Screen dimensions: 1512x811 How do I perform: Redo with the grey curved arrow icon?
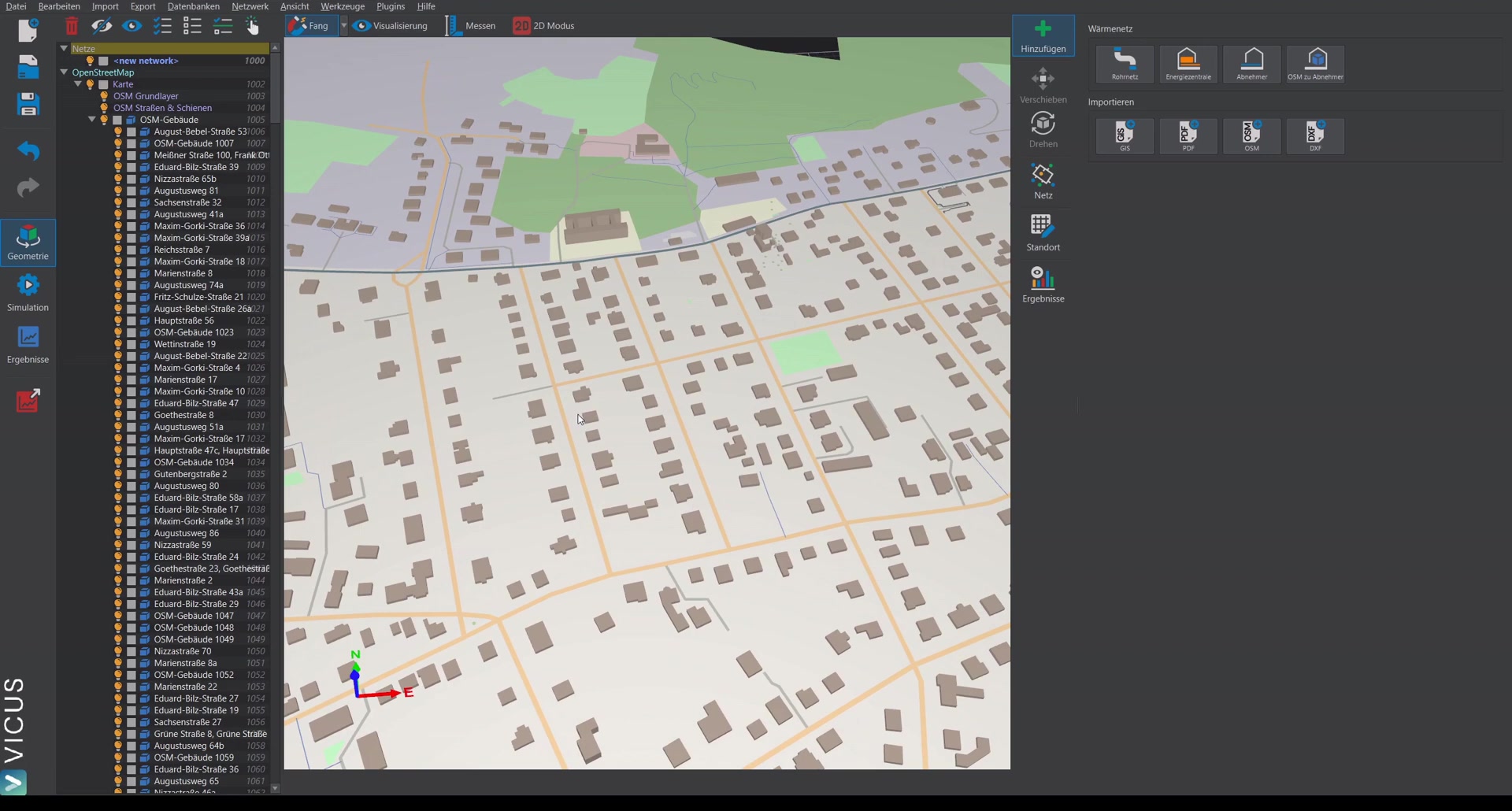pyautogui.click(x=28, y=187)
